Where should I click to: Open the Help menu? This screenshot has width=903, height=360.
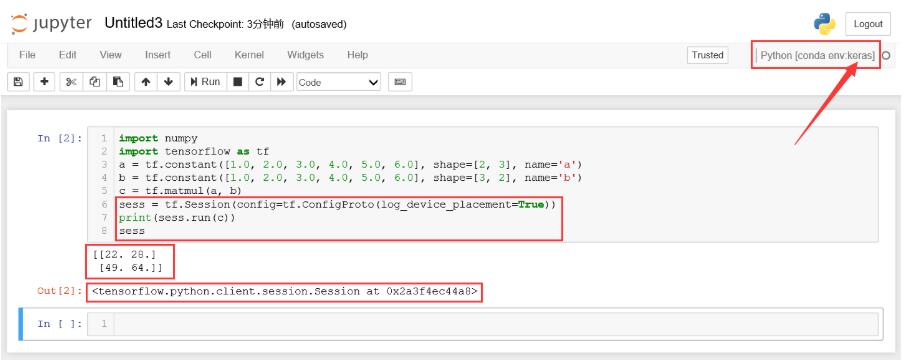tap(357, 55)
